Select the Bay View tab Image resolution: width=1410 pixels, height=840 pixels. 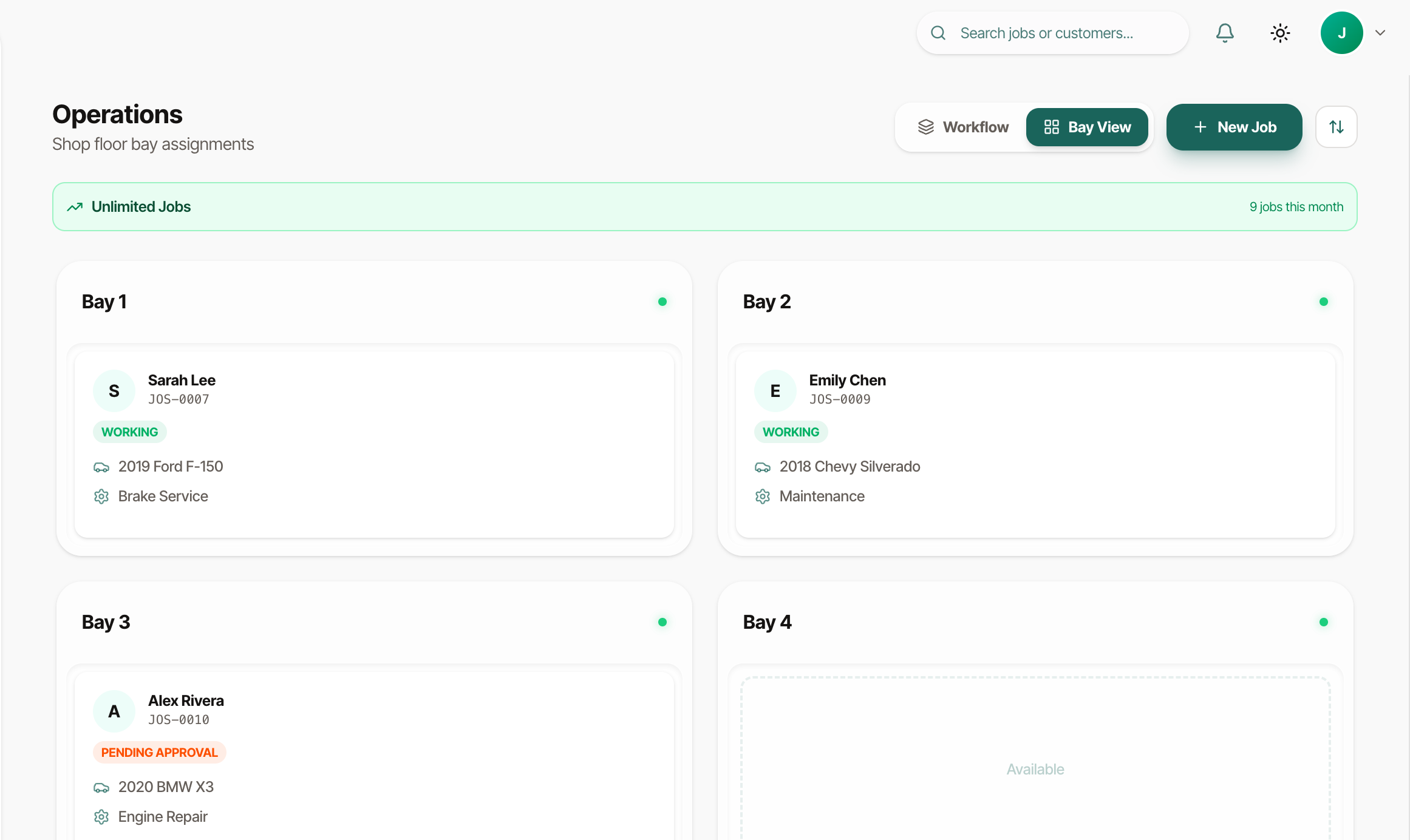click(1087, 127)
